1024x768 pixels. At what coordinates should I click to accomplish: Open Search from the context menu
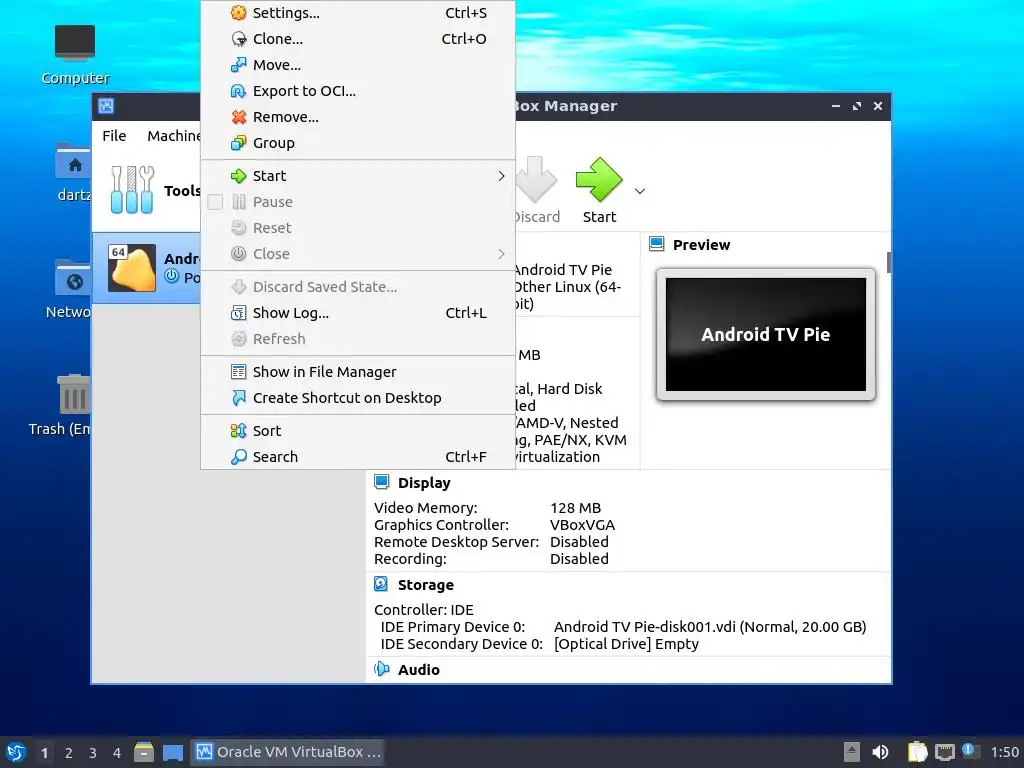[358, 457]
